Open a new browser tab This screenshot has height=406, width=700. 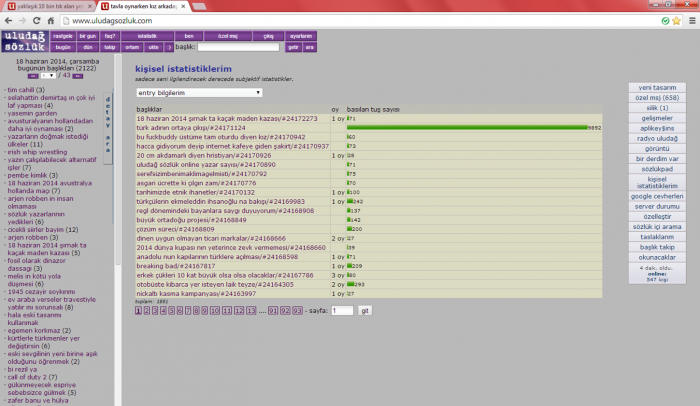point(198,6)
